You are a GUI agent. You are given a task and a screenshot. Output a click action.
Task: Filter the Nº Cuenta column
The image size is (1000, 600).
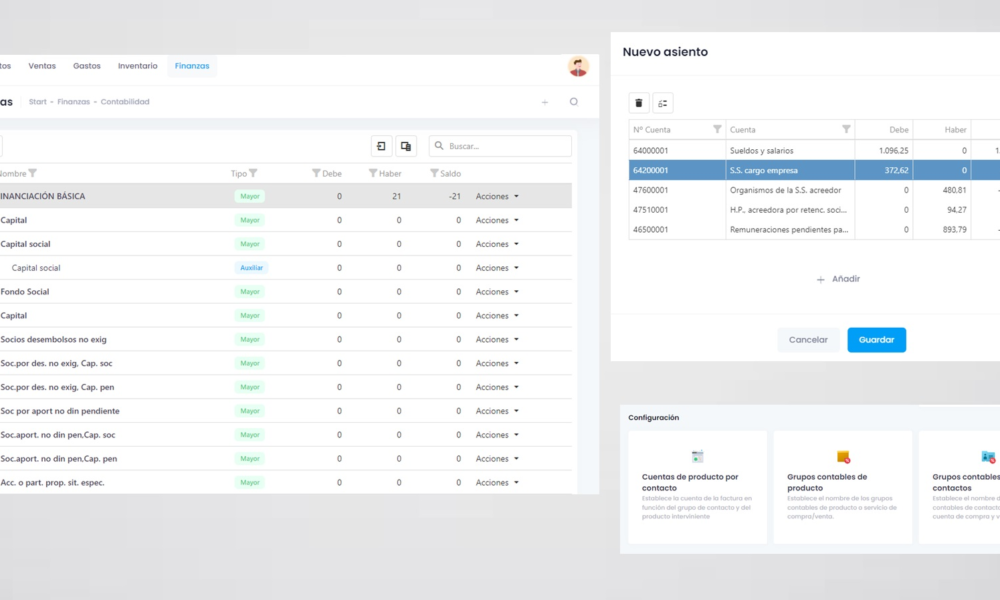[717, 129]
